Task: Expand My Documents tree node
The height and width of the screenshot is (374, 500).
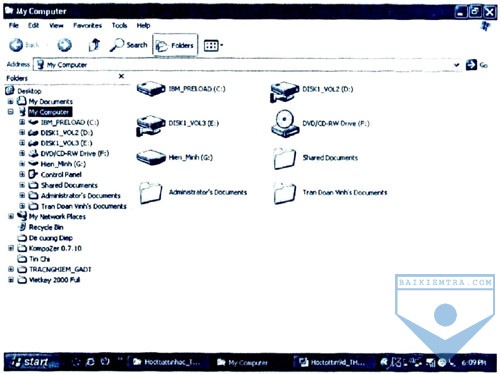Action: click(x=10, y=101)
